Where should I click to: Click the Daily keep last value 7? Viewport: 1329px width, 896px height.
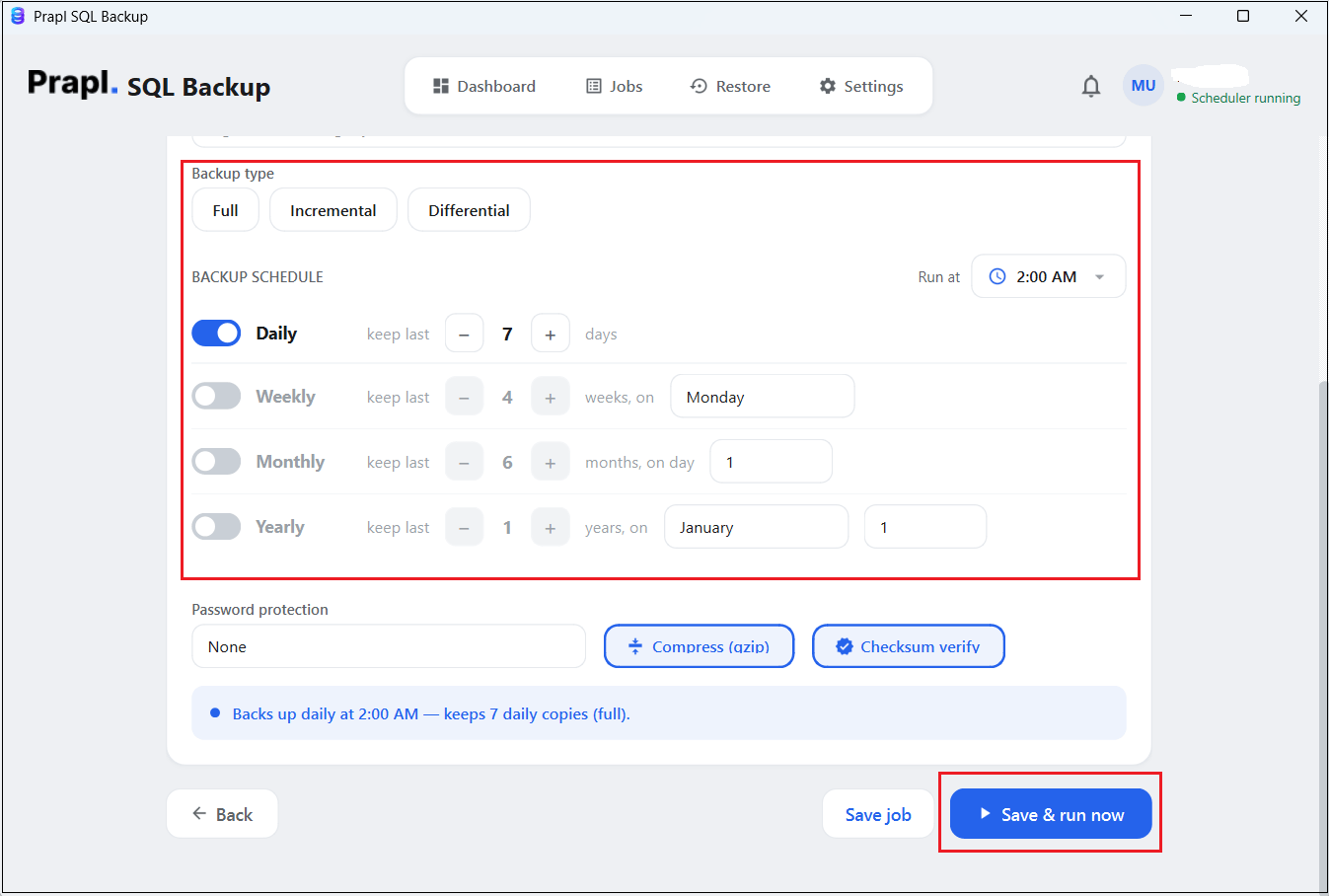(507, 334)
